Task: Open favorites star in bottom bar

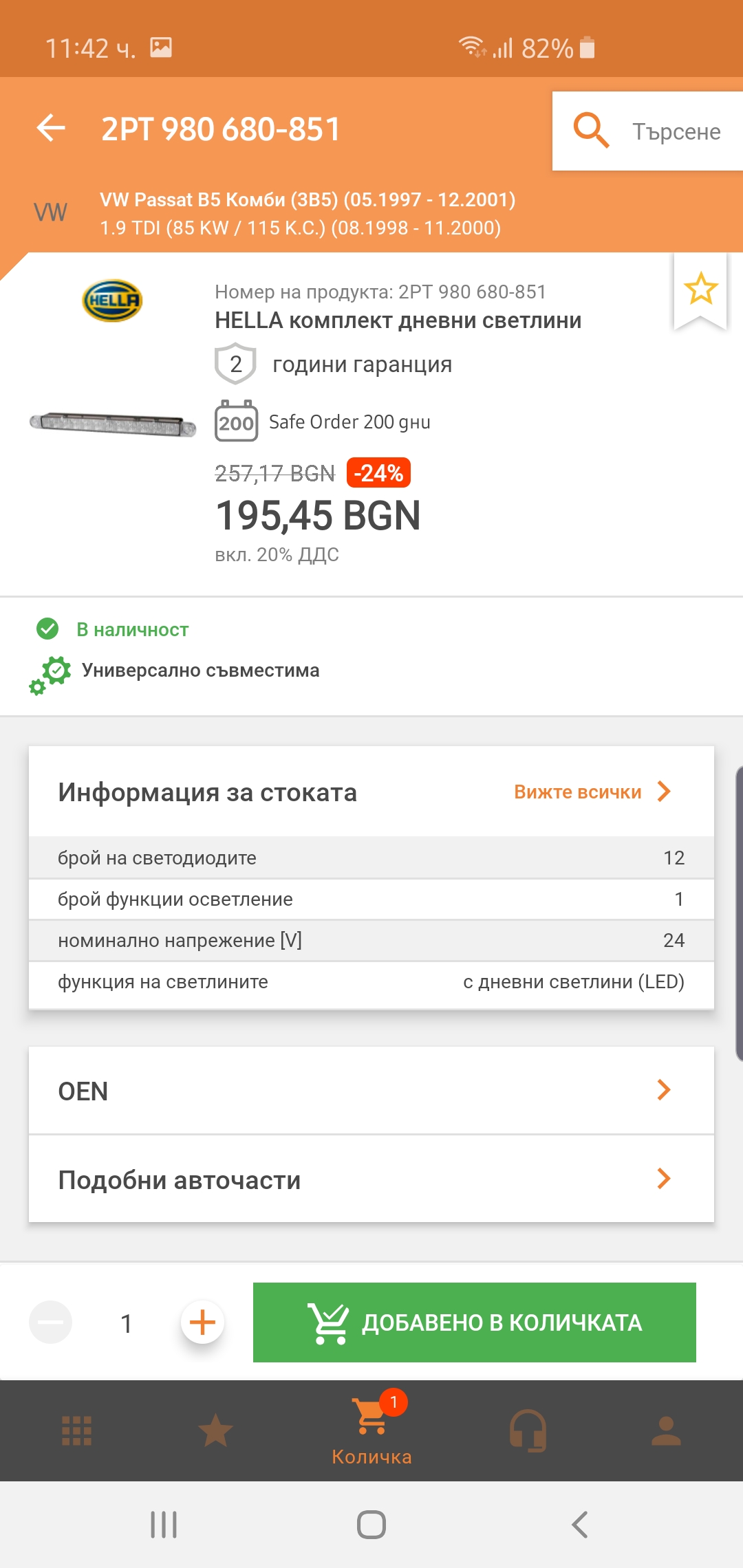Action: [215, 1430]
